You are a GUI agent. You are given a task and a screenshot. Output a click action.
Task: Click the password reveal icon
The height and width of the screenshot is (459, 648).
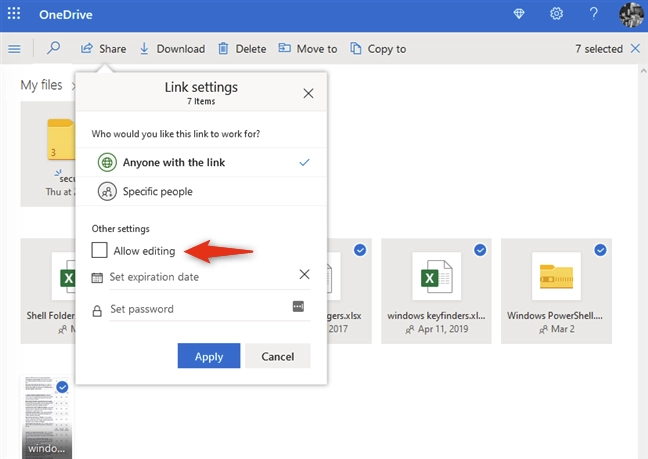click(x=298, y=306)
